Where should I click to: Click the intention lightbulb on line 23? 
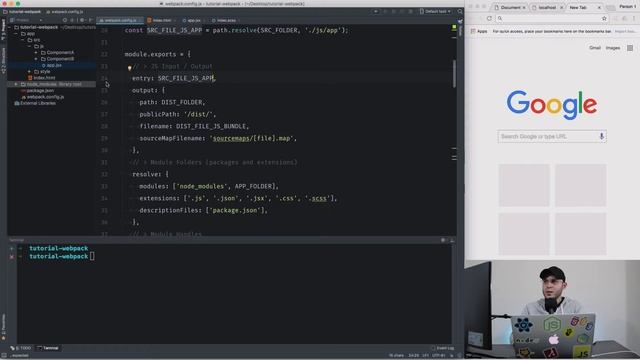point(129,68)
